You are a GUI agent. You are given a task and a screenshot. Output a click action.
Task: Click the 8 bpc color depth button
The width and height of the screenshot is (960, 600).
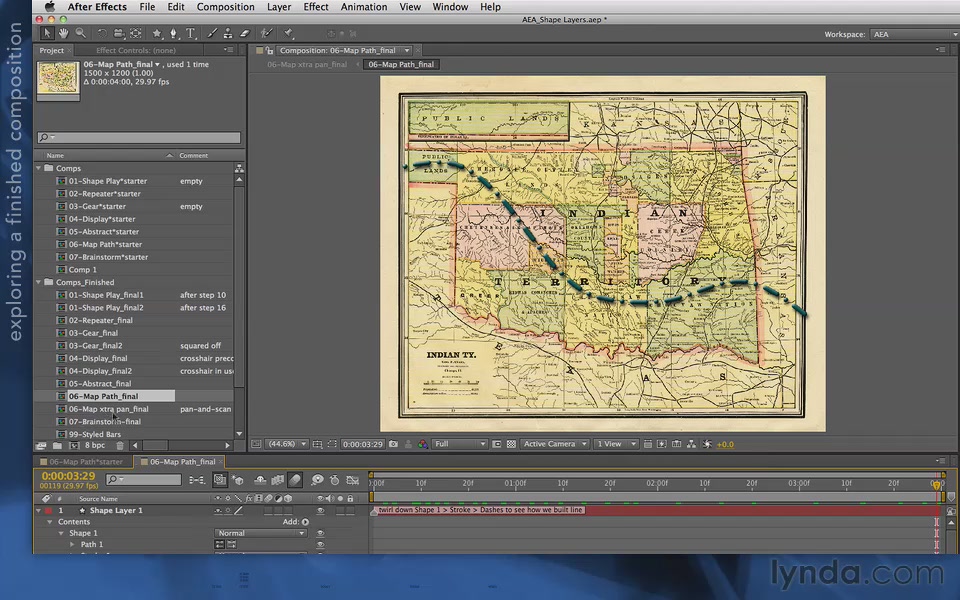coord(95,445)
